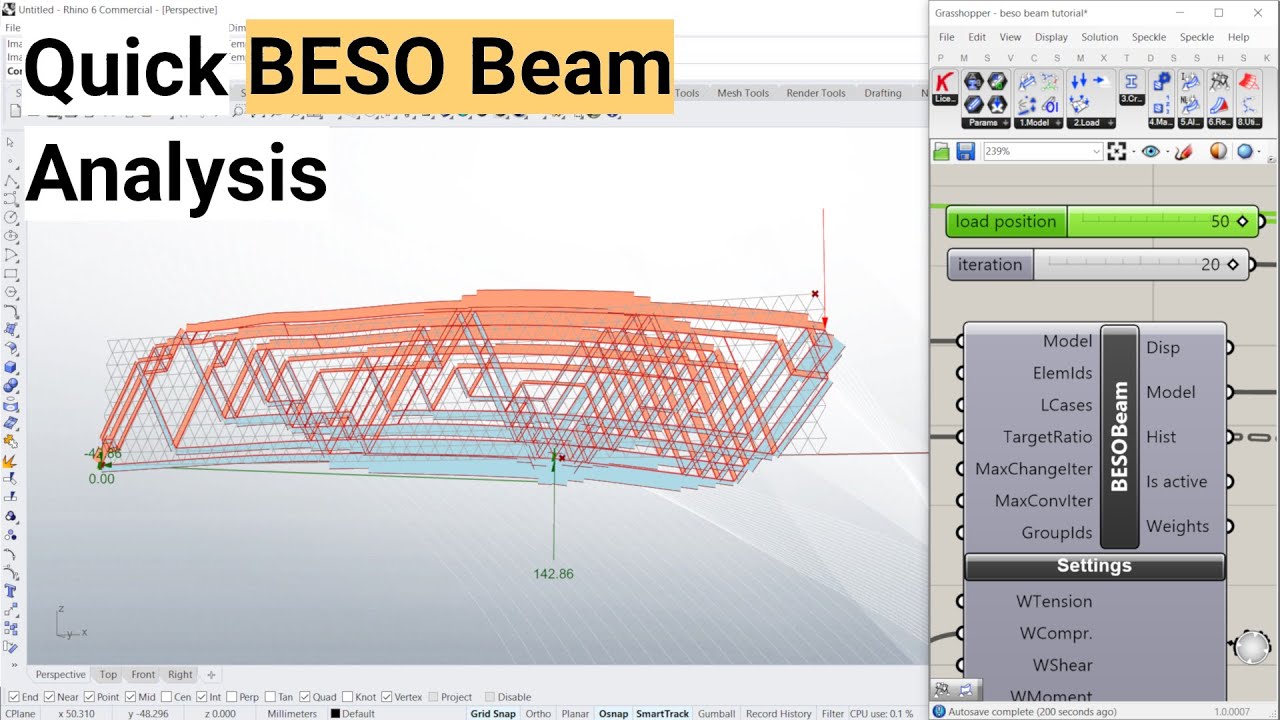Open the File menu in Grasshopper
The width and height of the screenshot is (1280, 720).
coord(946,37)
